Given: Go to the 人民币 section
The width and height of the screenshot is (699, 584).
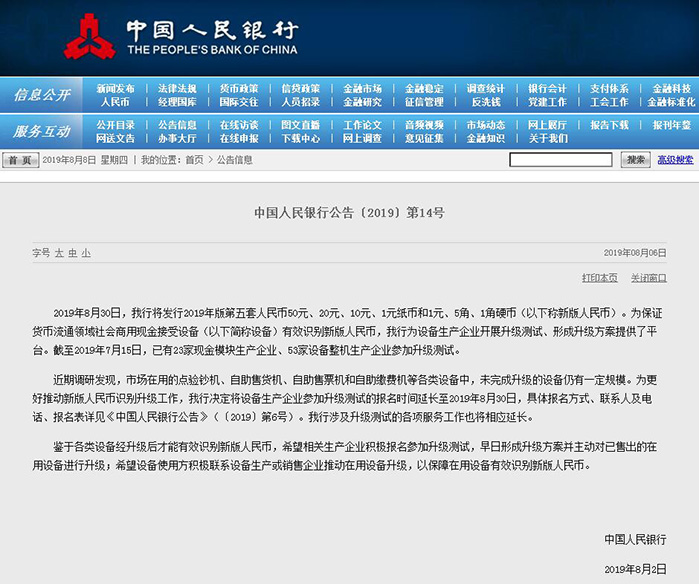Looking at the screenshot, I should (x=115, y=102).
